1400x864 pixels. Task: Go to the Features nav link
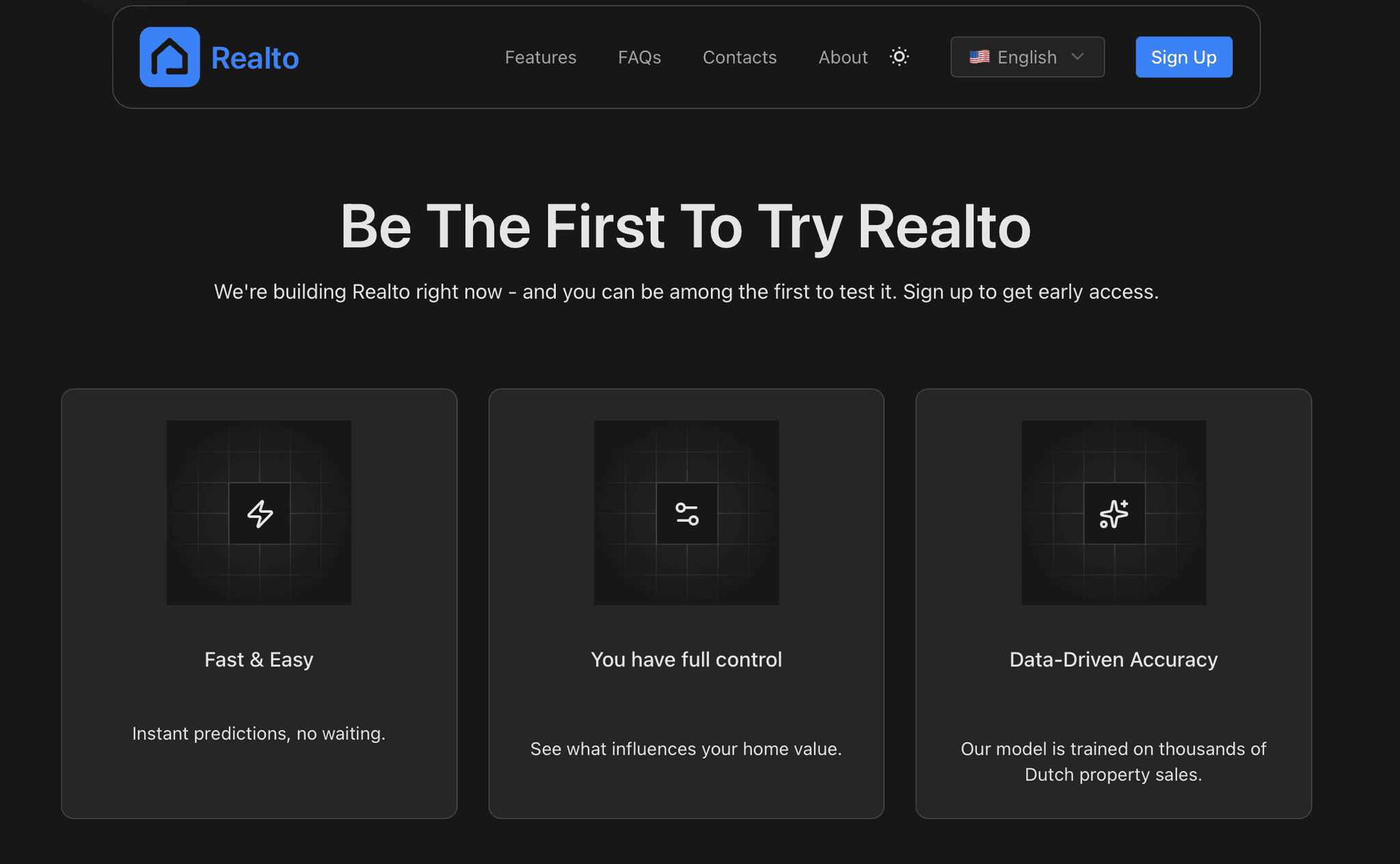click(540, 57)
